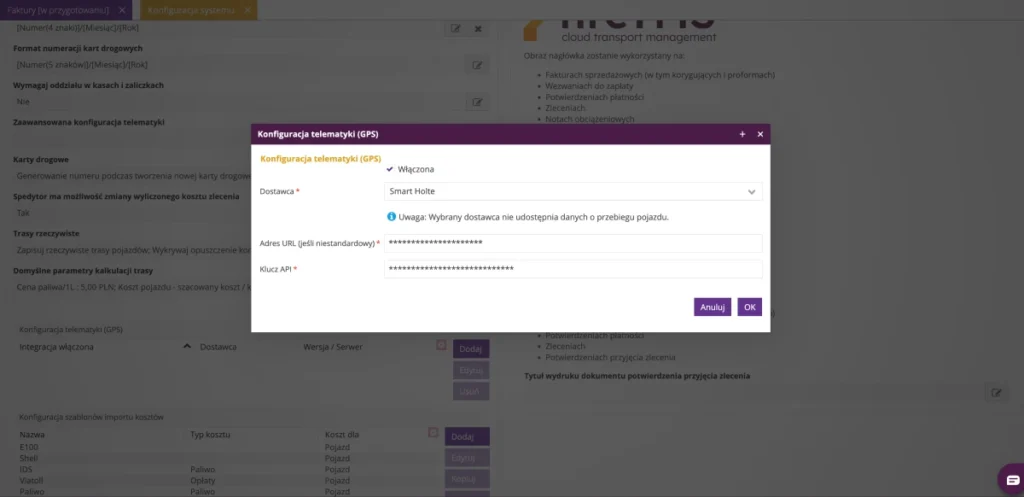Sort by the Typ kosztu column header
The width and height of the screenshot is (1024, 497).
click(210, 434)
